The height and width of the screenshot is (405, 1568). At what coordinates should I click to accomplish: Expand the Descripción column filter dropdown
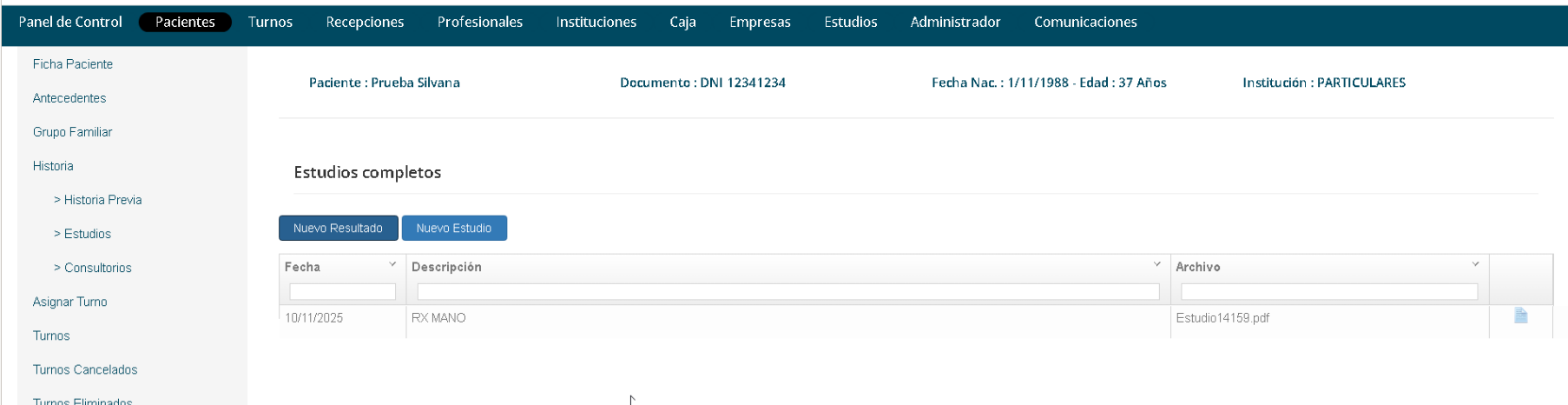pyautogui.click(x=1156, y=264)
